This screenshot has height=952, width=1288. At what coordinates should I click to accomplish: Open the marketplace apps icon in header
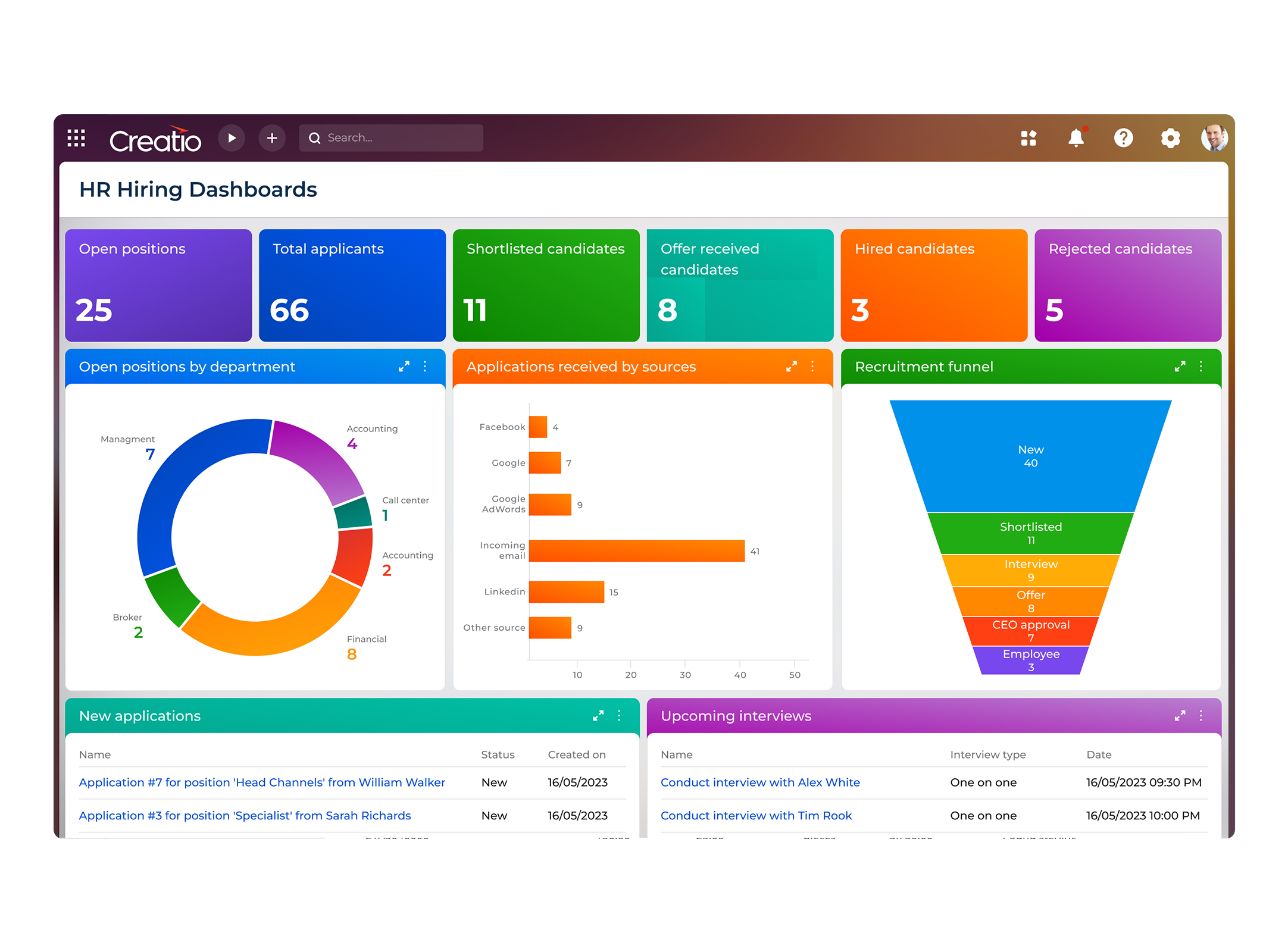pyautogui.click(x=1028, y=138)
